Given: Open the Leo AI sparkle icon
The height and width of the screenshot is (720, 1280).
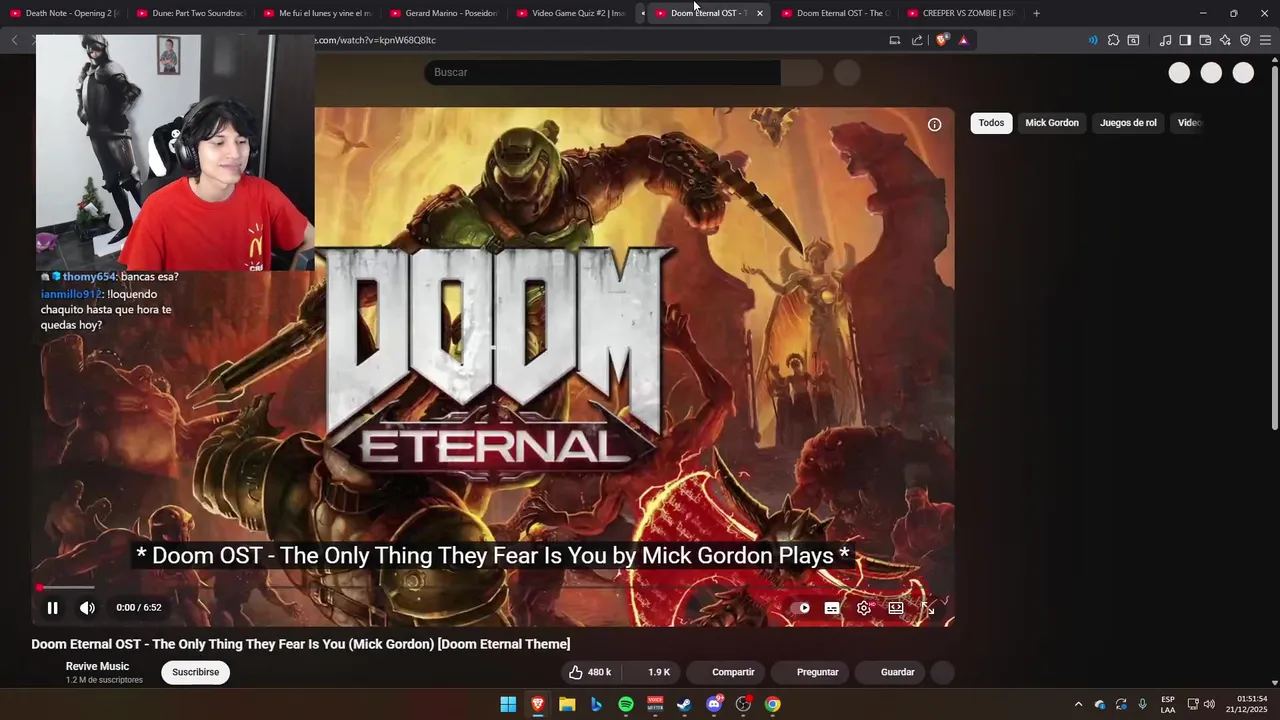Looking at the screenshot, I should click(1225, 40).
